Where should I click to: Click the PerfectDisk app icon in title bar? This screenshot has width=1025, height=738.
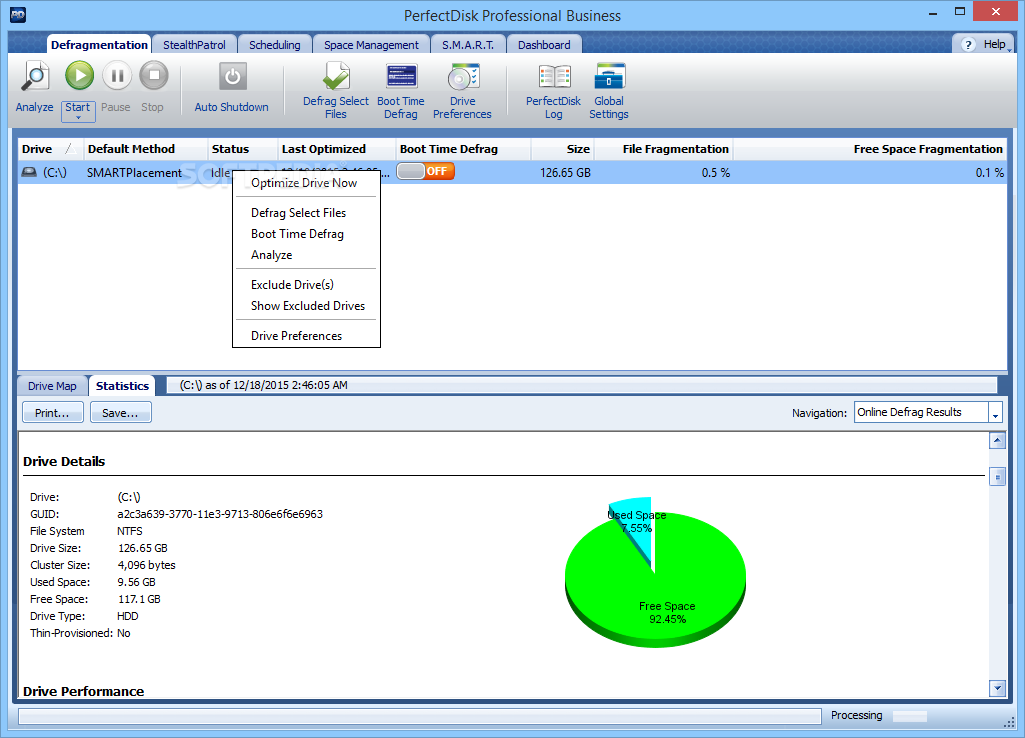coord(18,15)
